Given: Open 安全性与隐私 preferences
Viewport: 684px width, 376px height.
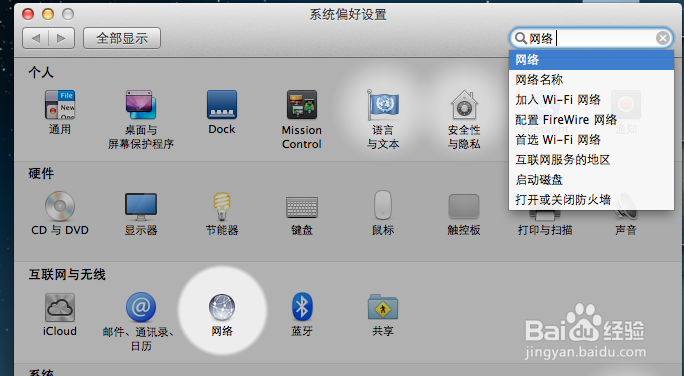Looking at the screenshot, I should pos(464,105).
